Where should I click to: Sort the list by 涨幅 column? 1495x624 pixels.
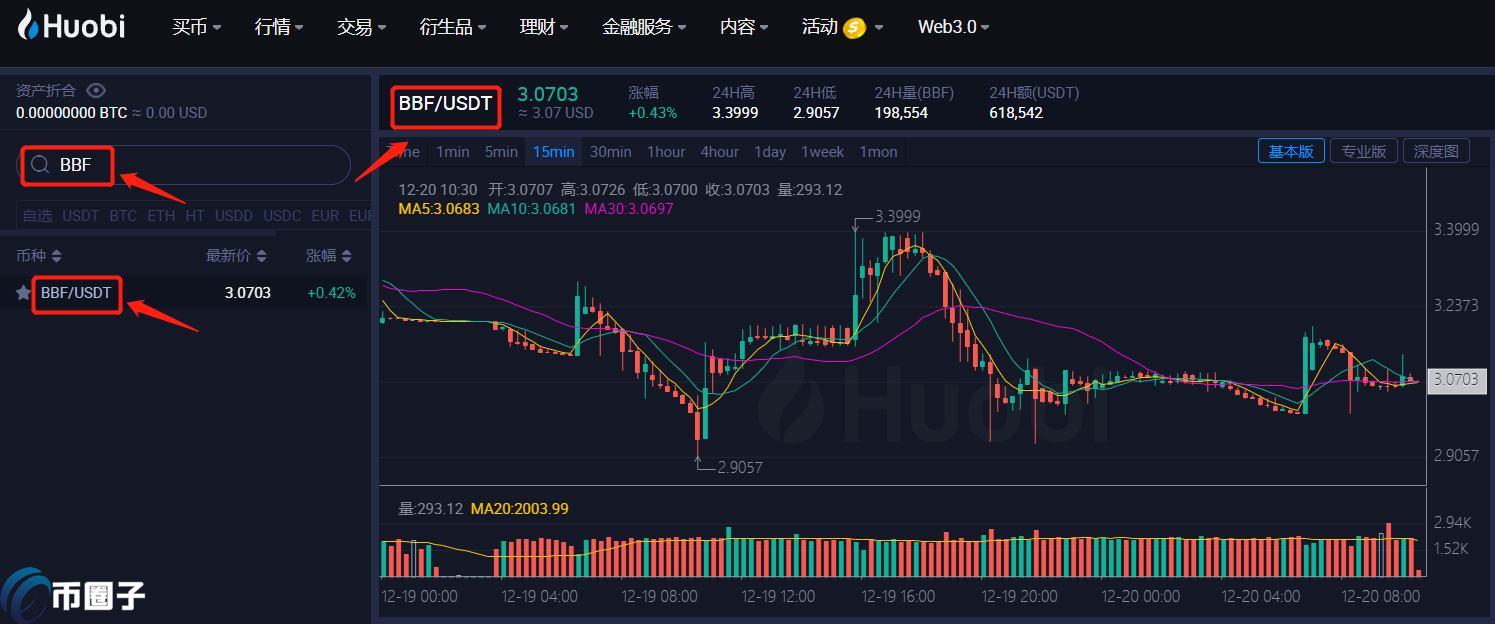pyautogui.click(x=329, y=256)
